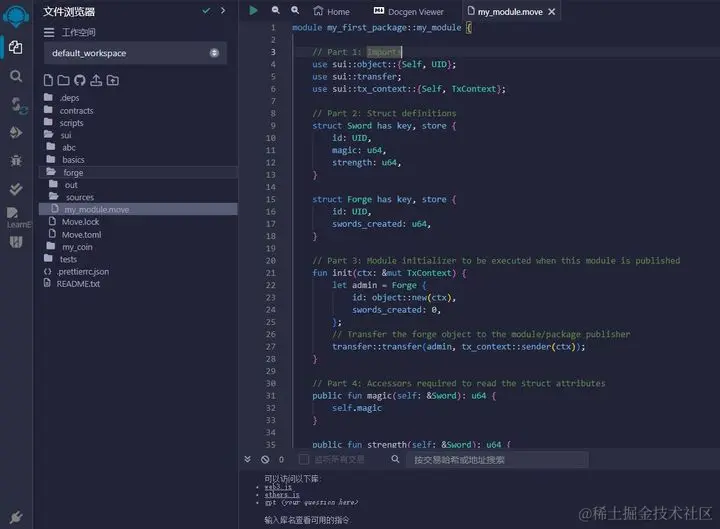This screenshot has height=529, width=720.
Task: Run script with green play button
Action: click(x=253, y=10)
